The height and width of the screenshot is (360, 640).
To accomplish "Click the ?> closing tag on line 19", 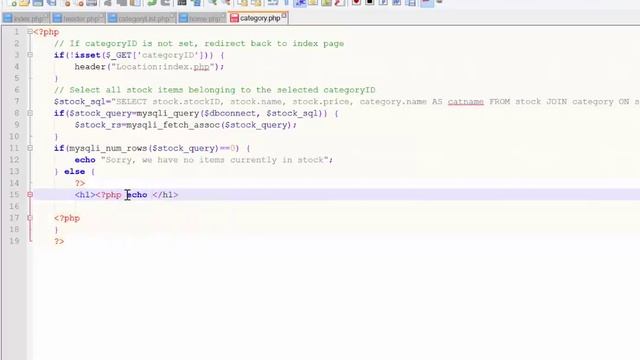I will coord(59,242).
